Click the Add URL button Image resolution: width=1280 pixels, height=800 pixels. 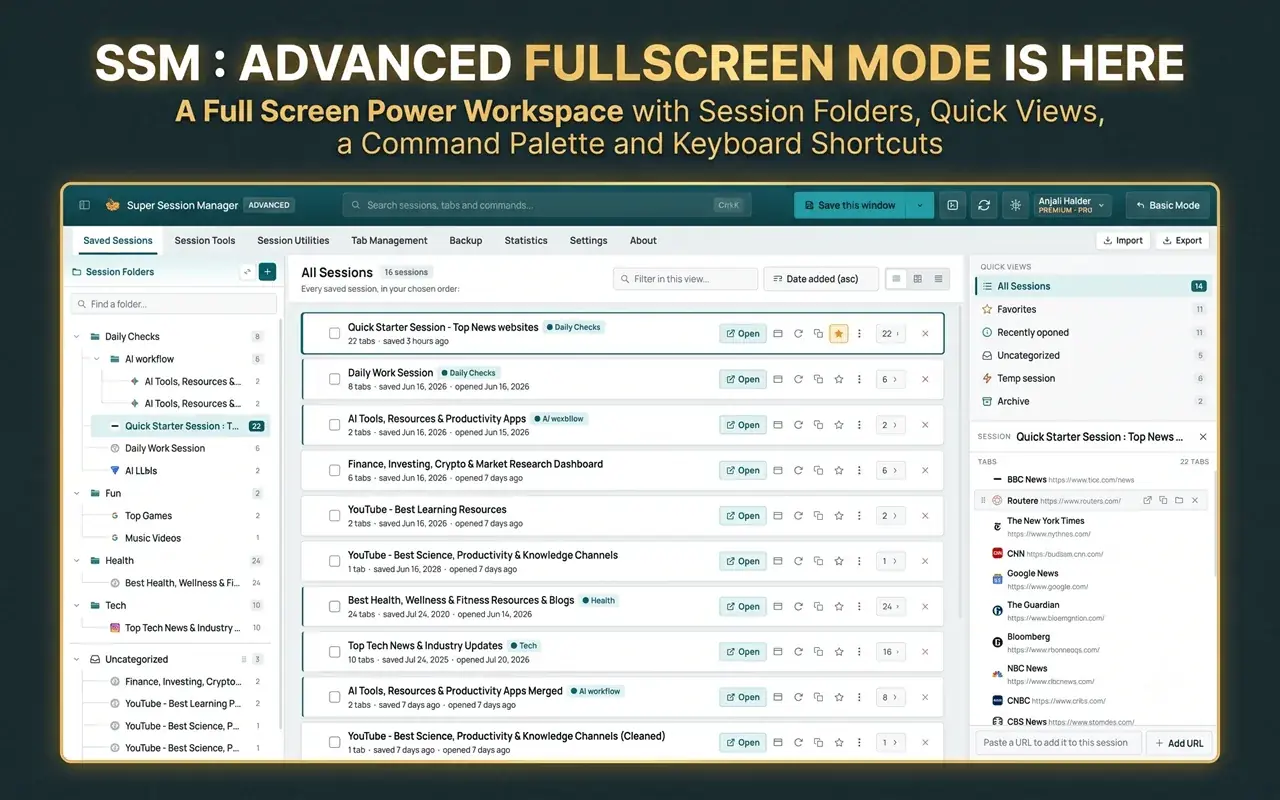(1179, 743)
